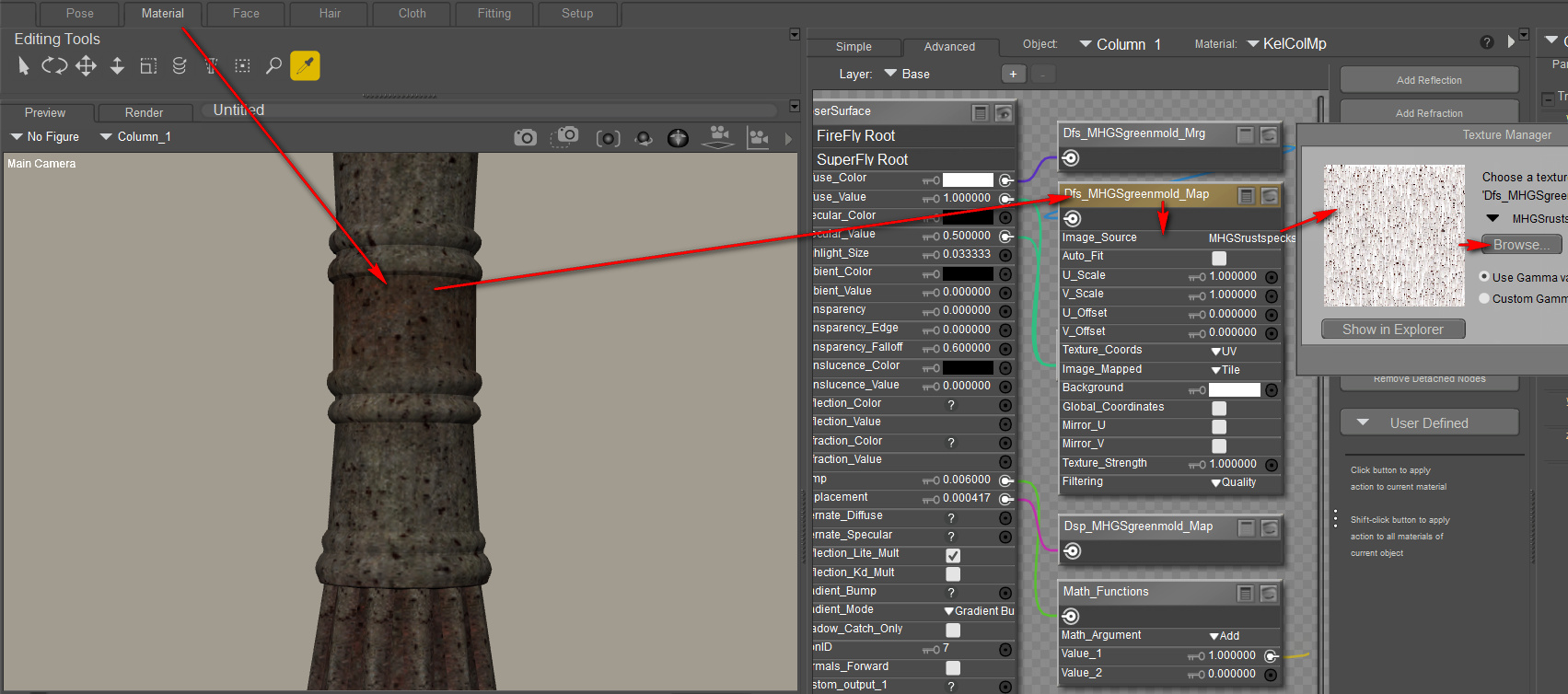Screen dimensions: 1568x694
Task: Select the Use Gamma value radio button
Action: click(x=1484, y=276)
